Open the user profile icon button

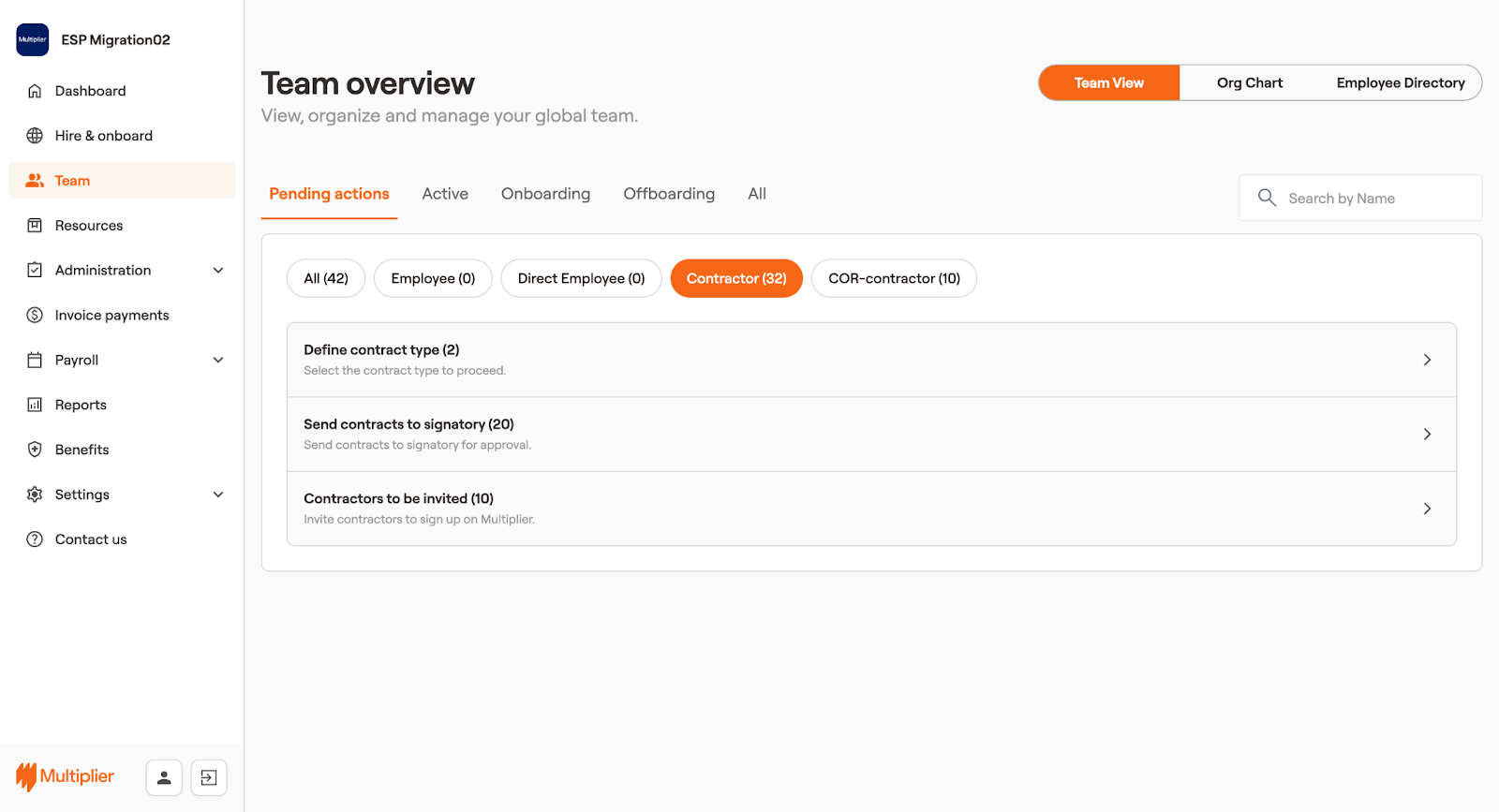(164, 777)
